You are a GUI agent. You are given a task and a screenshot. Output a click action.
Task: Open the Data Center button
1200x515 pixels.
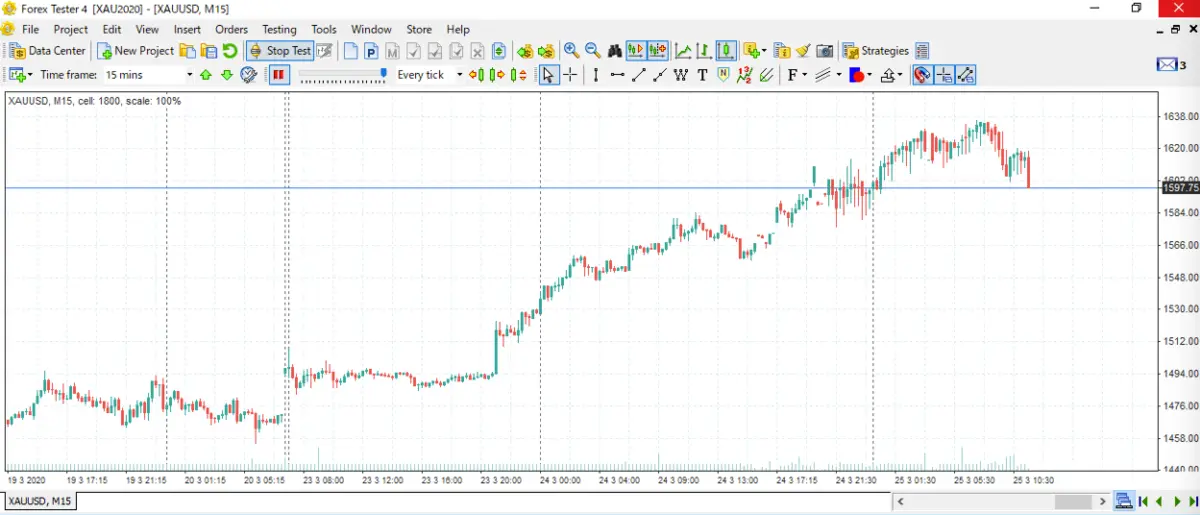tap(48, 50)
